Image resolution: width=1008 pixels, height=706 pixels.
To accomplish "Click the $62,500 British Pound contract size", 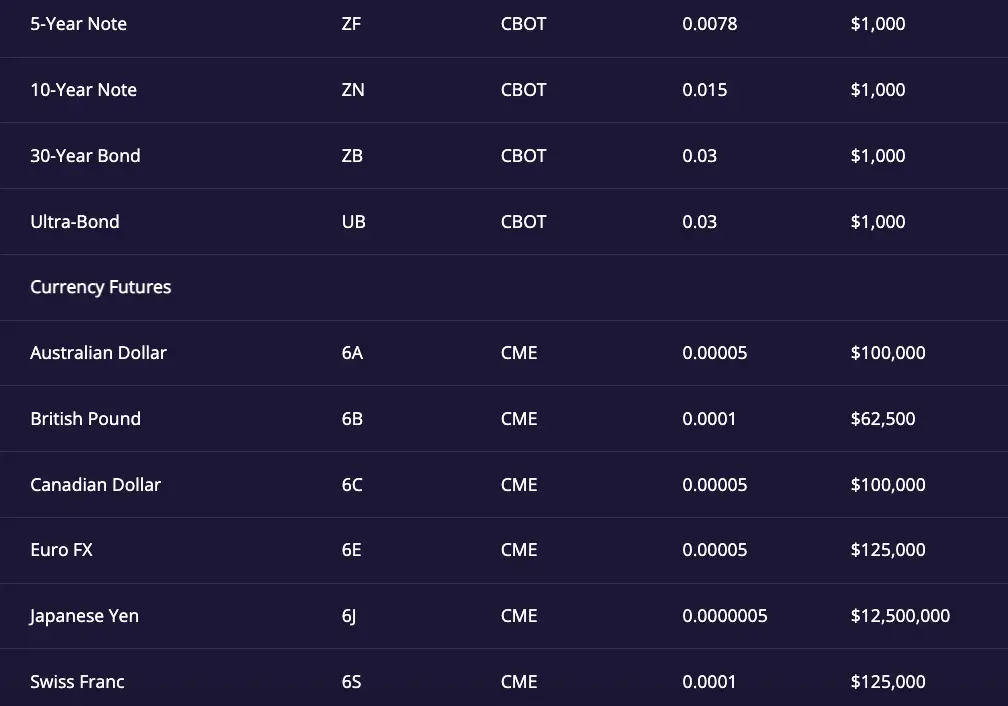I will [x=883, y=419].
